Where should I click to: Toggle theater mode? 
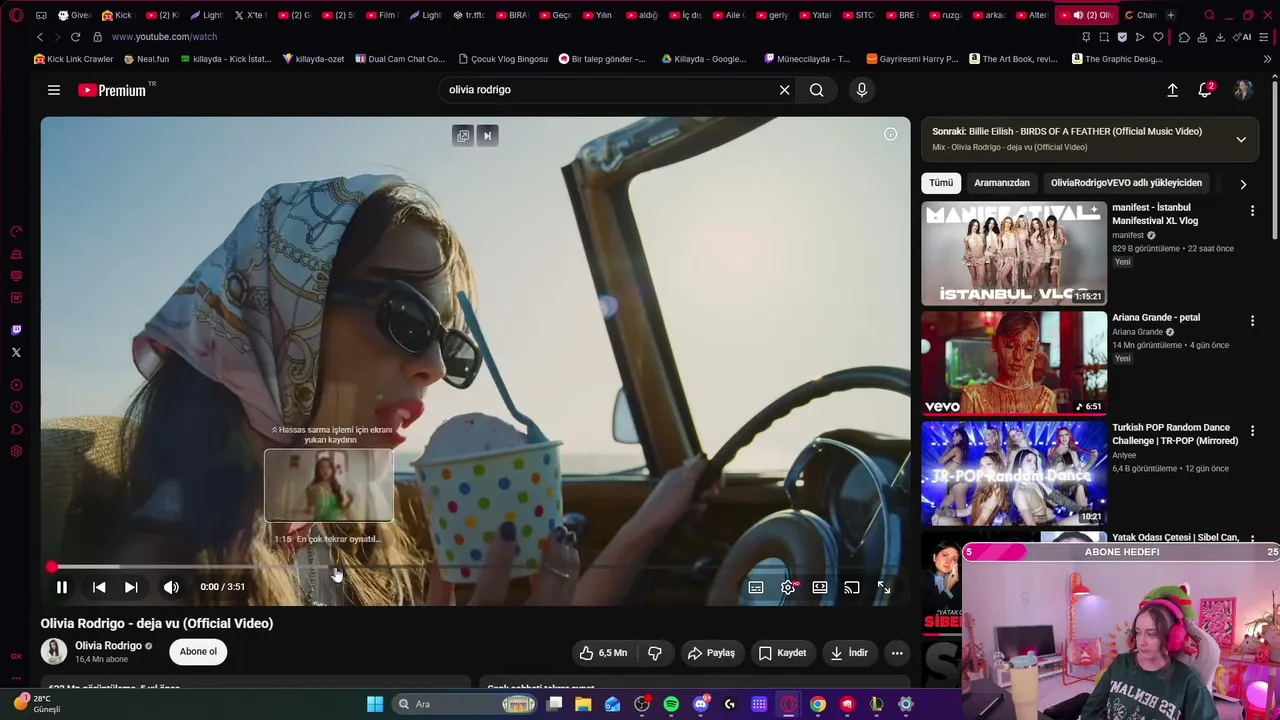[820, 587]
